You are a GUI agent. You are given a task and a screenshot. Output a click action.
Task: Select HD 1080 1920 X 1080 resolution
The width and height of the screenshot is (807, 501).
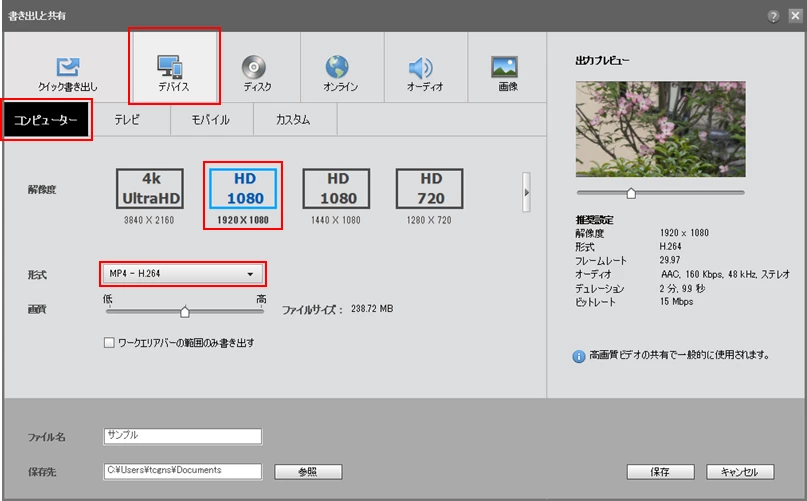pyautogui.click(x=243, y=196)
